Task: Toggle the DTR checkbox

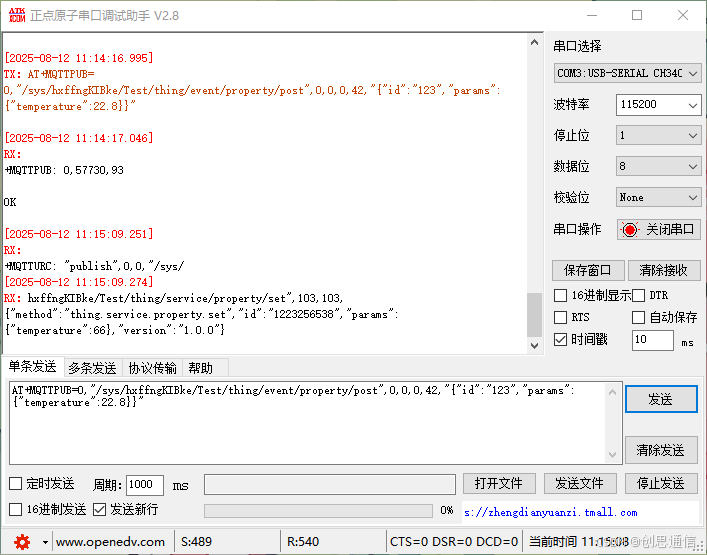Action: tap(638, 296)
